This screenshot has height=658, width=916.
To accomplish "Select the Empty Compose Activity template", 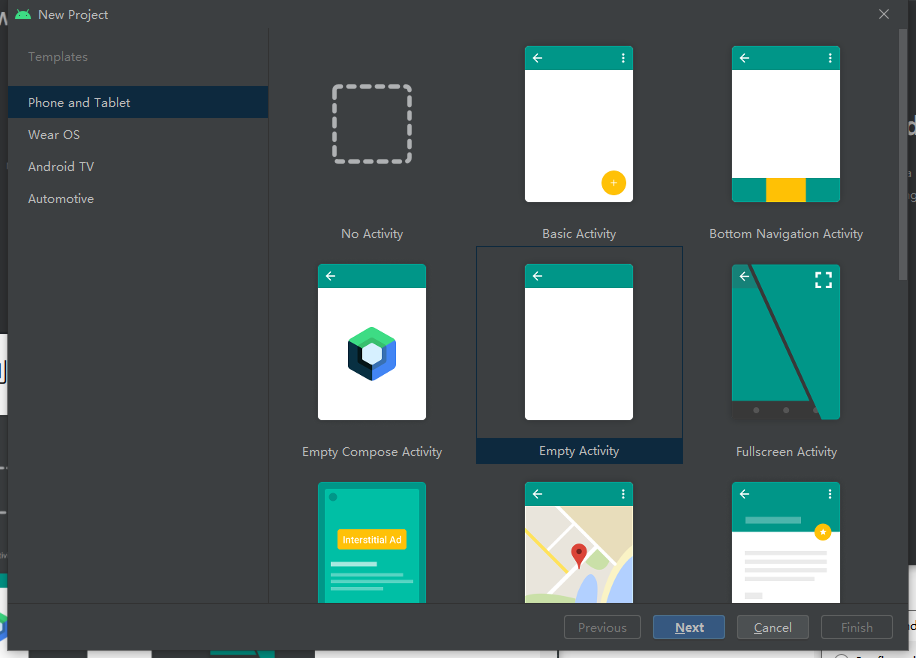I will pos(372,342).
